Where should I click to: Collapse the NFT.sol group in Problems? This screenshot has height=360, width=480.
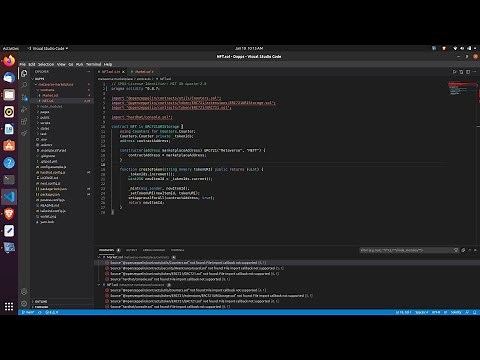[99, 285]
